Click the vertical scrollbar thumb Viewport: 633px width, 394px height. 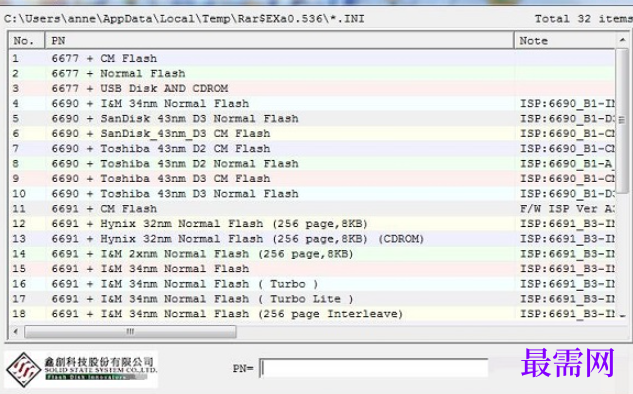622,121
